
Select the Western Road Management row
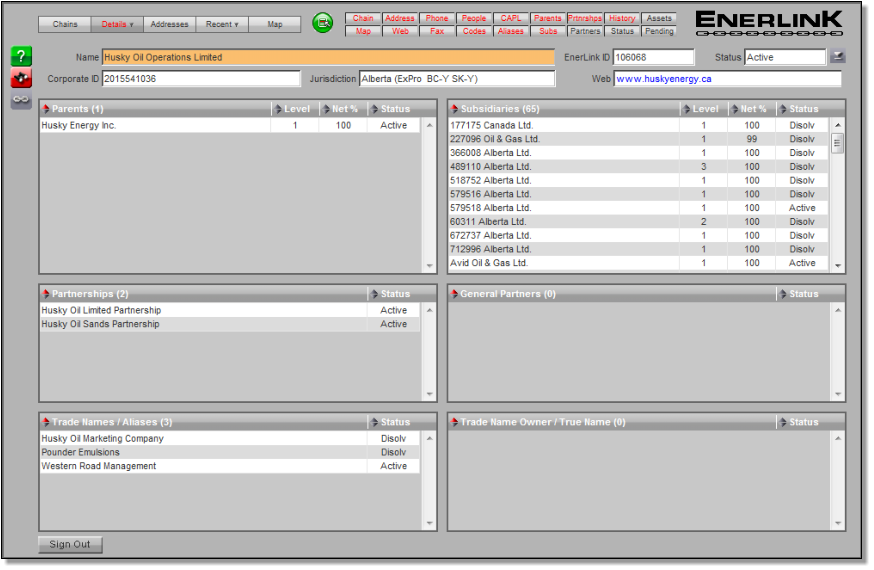pyautogui.click(x=230, y=466)
